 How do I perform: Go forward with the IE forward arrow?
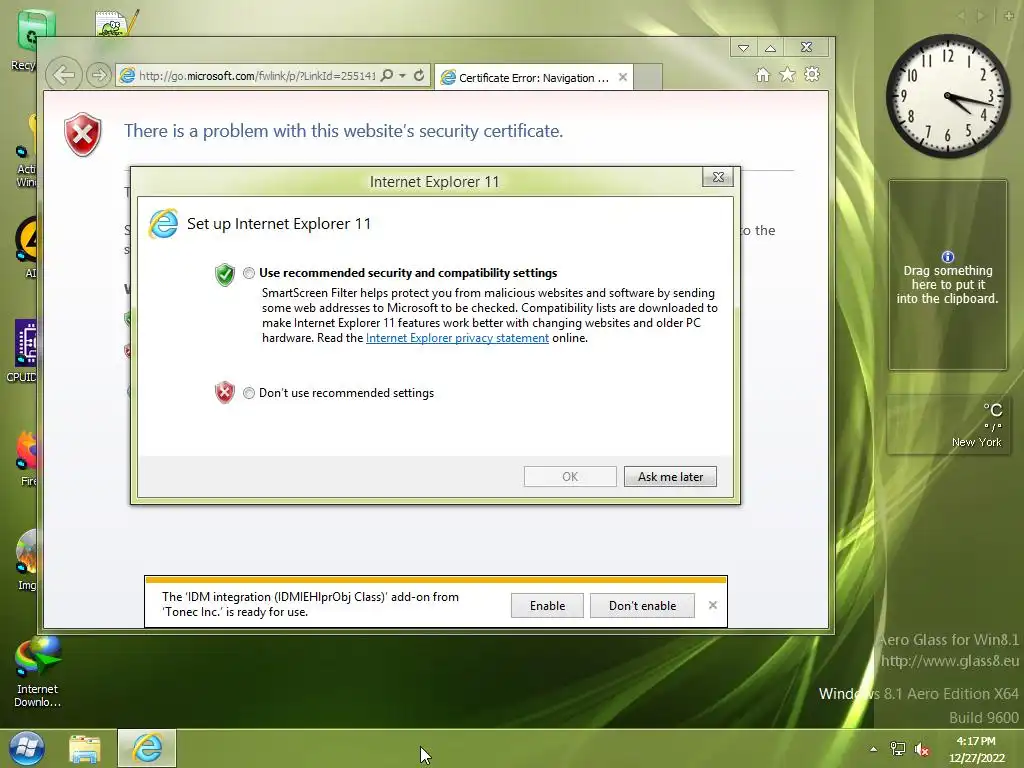point(99,75)
